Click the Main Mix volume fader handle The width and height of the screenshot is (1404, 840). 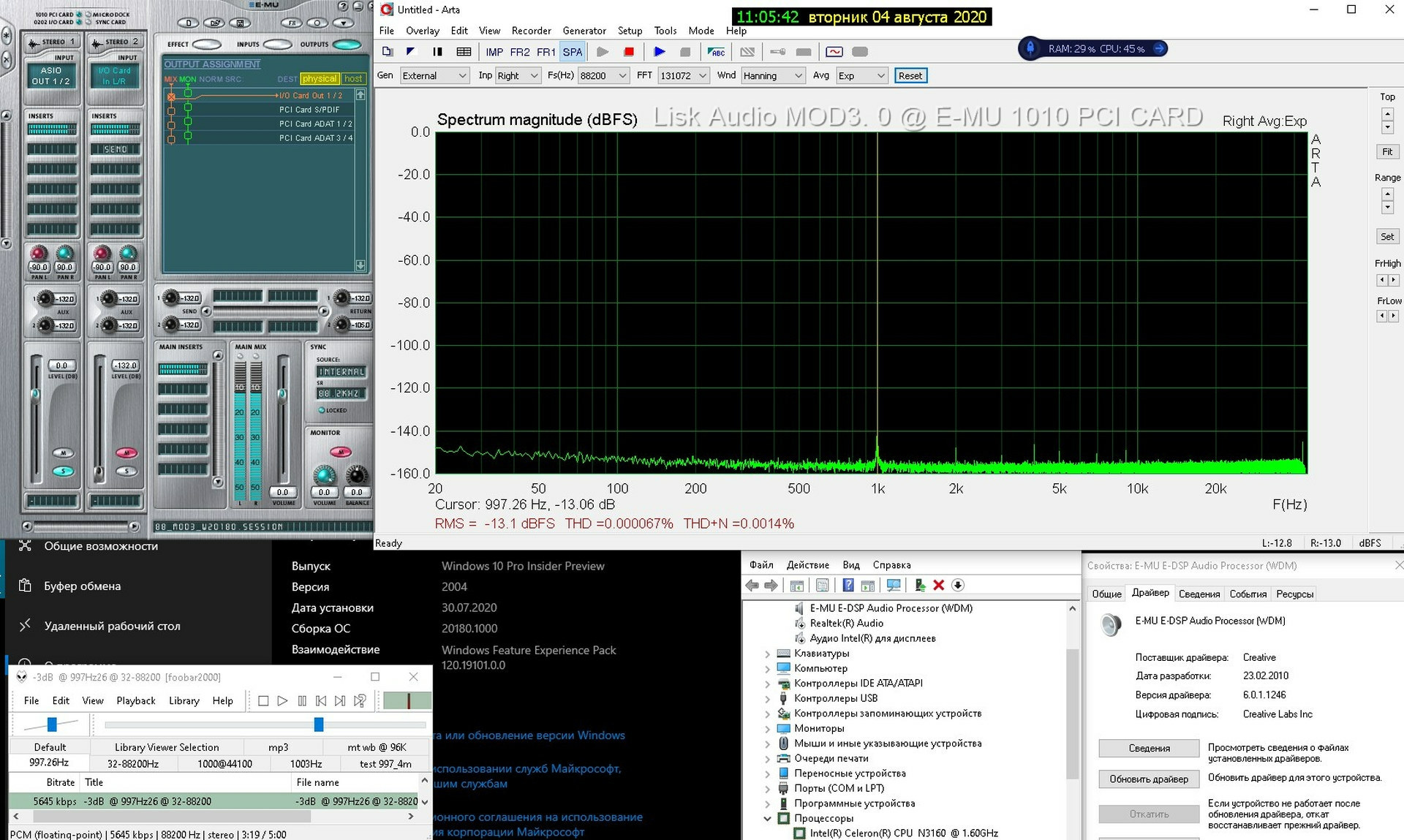tap(282, 394)
